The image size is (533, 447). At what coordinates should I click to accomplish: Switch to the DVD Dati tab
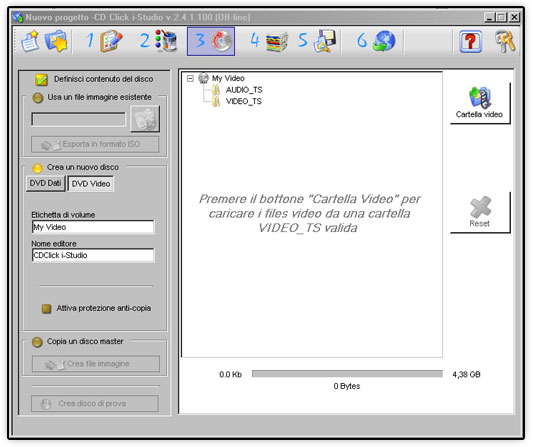45,184
